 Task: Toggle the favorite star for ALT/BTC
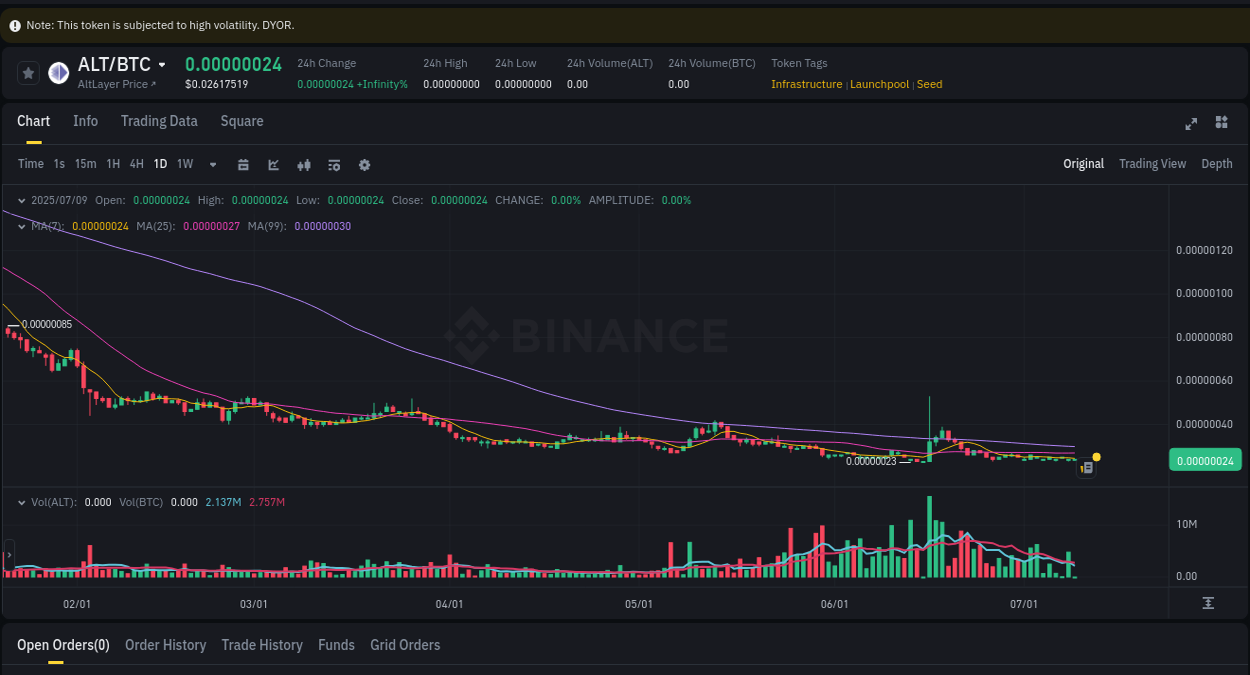pos(28,72)
